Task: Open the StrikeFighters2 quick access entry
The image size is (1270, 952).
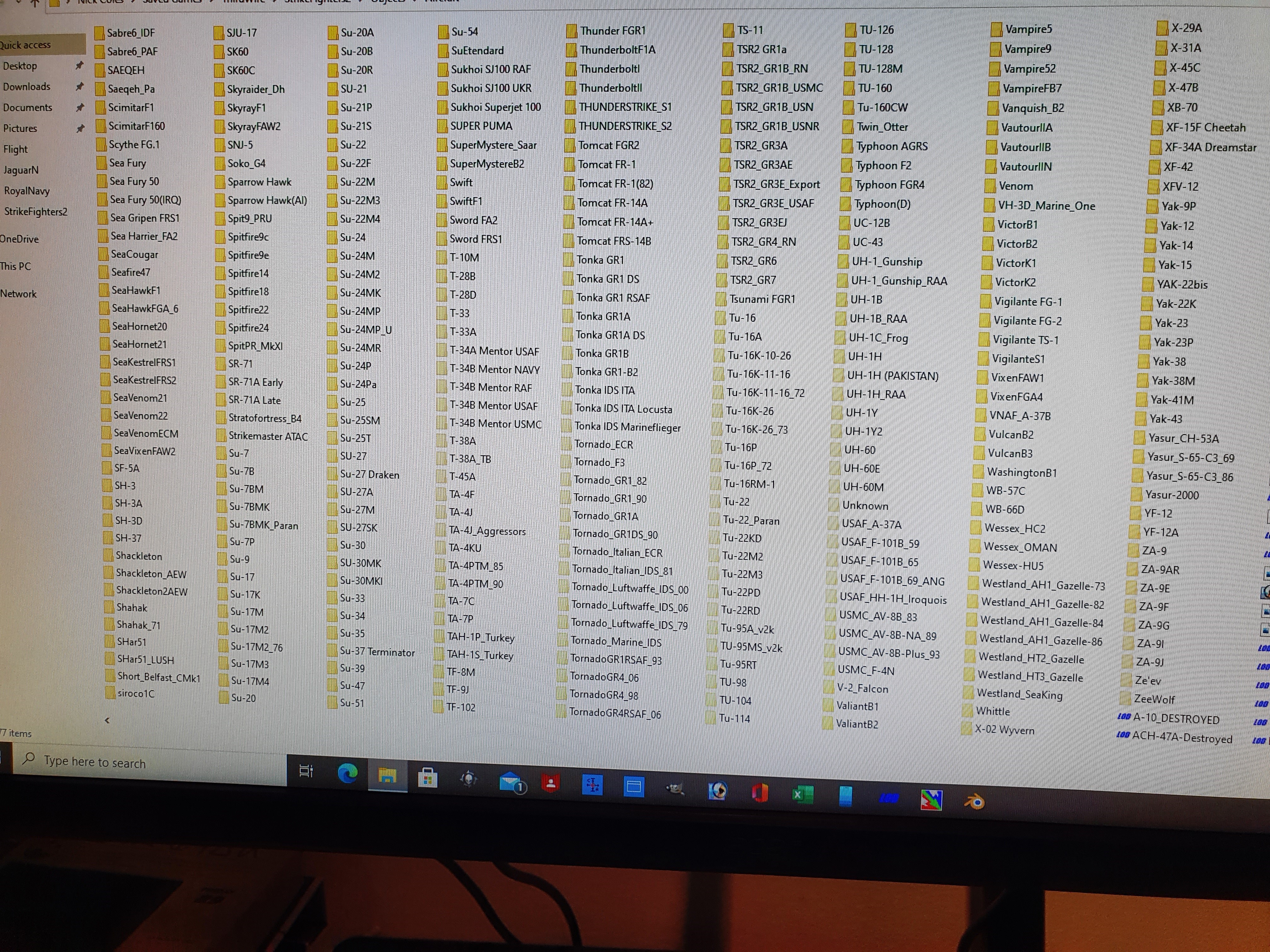Action: click(x=36, y=211)
